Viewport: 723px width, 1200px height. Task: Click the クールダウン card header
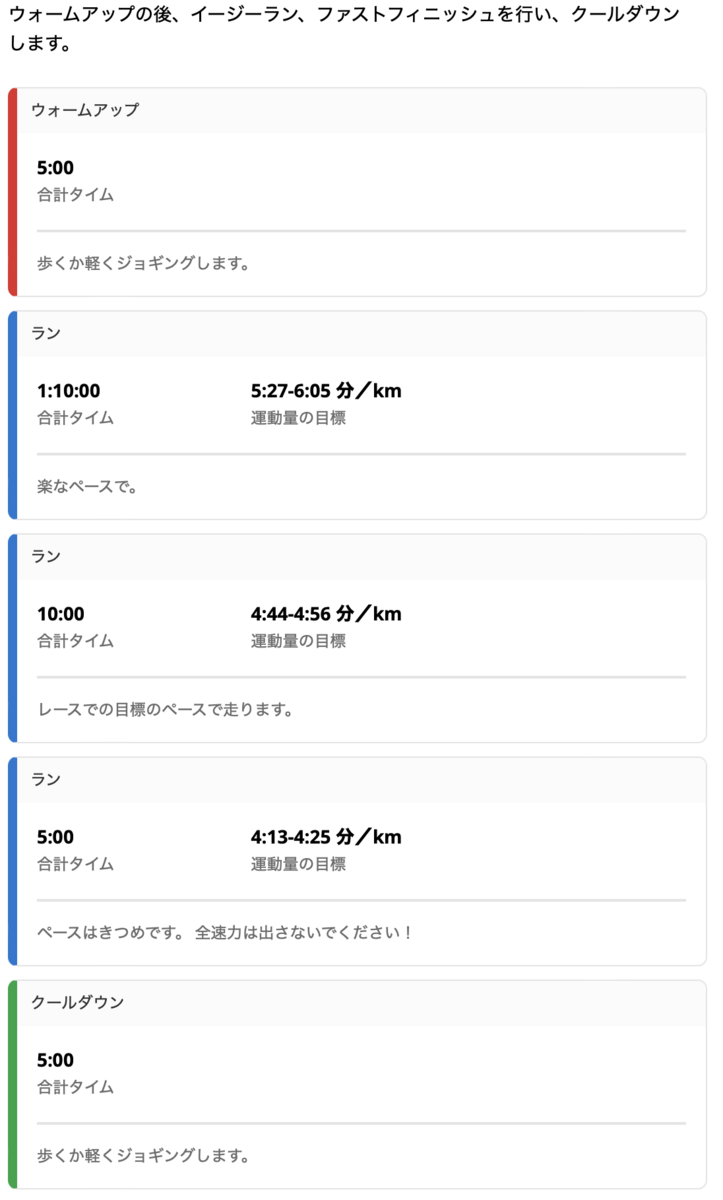[x=78, y=1002]
